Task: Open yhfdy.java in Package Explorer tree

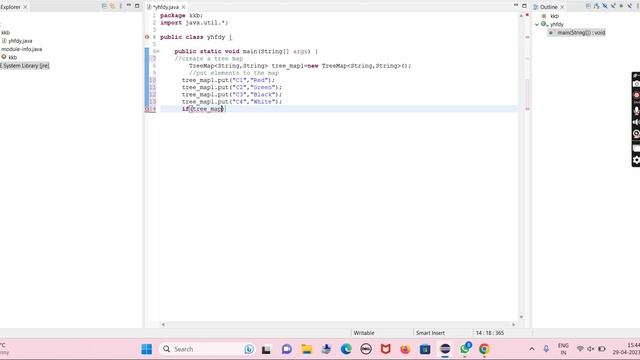Action: [x=17, y=41]
